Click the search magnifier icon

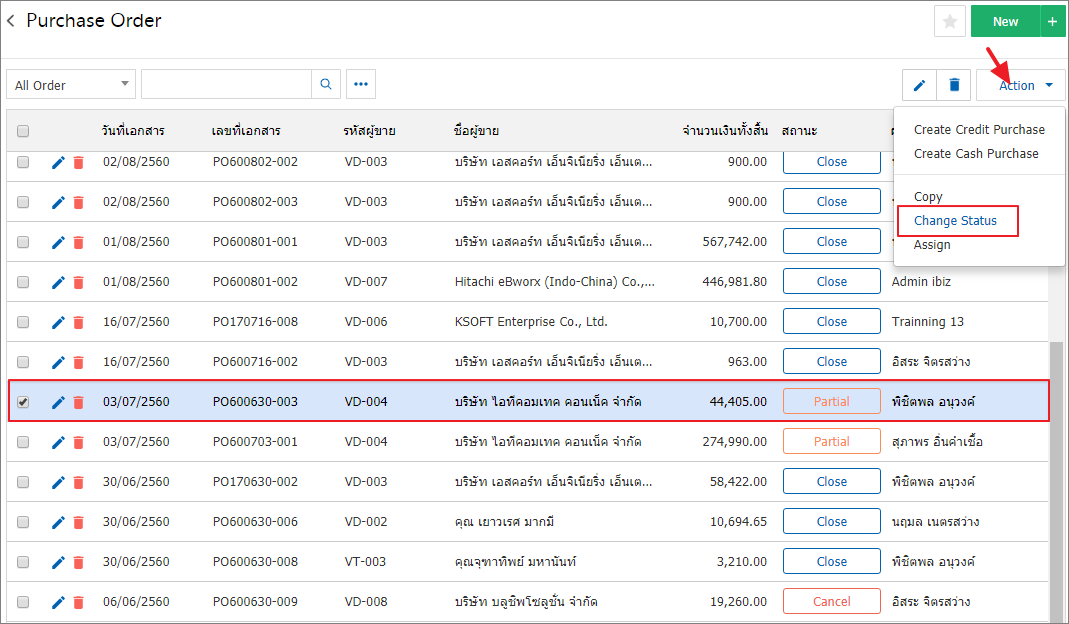tap(326, 84)
